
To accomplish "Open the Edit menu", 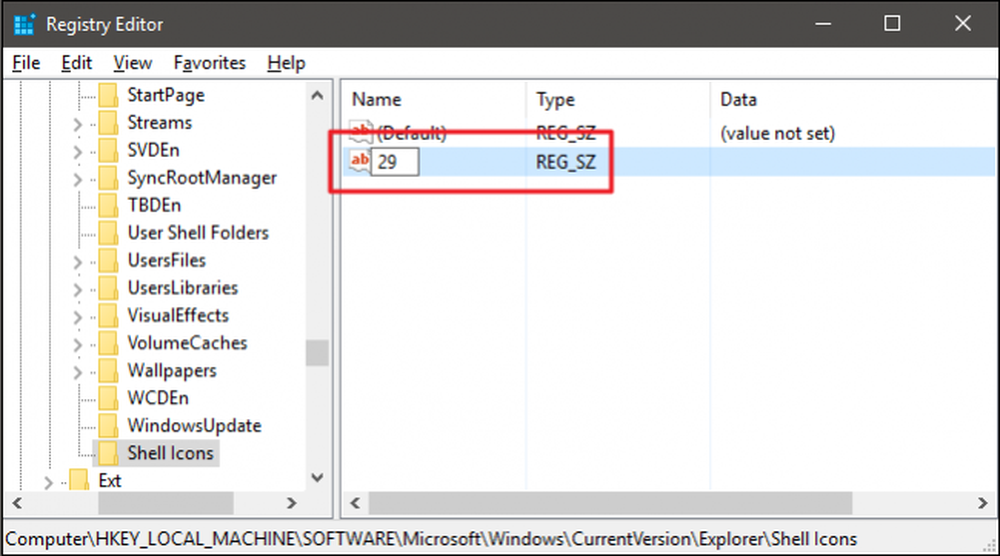I will (x=77, y=63).
